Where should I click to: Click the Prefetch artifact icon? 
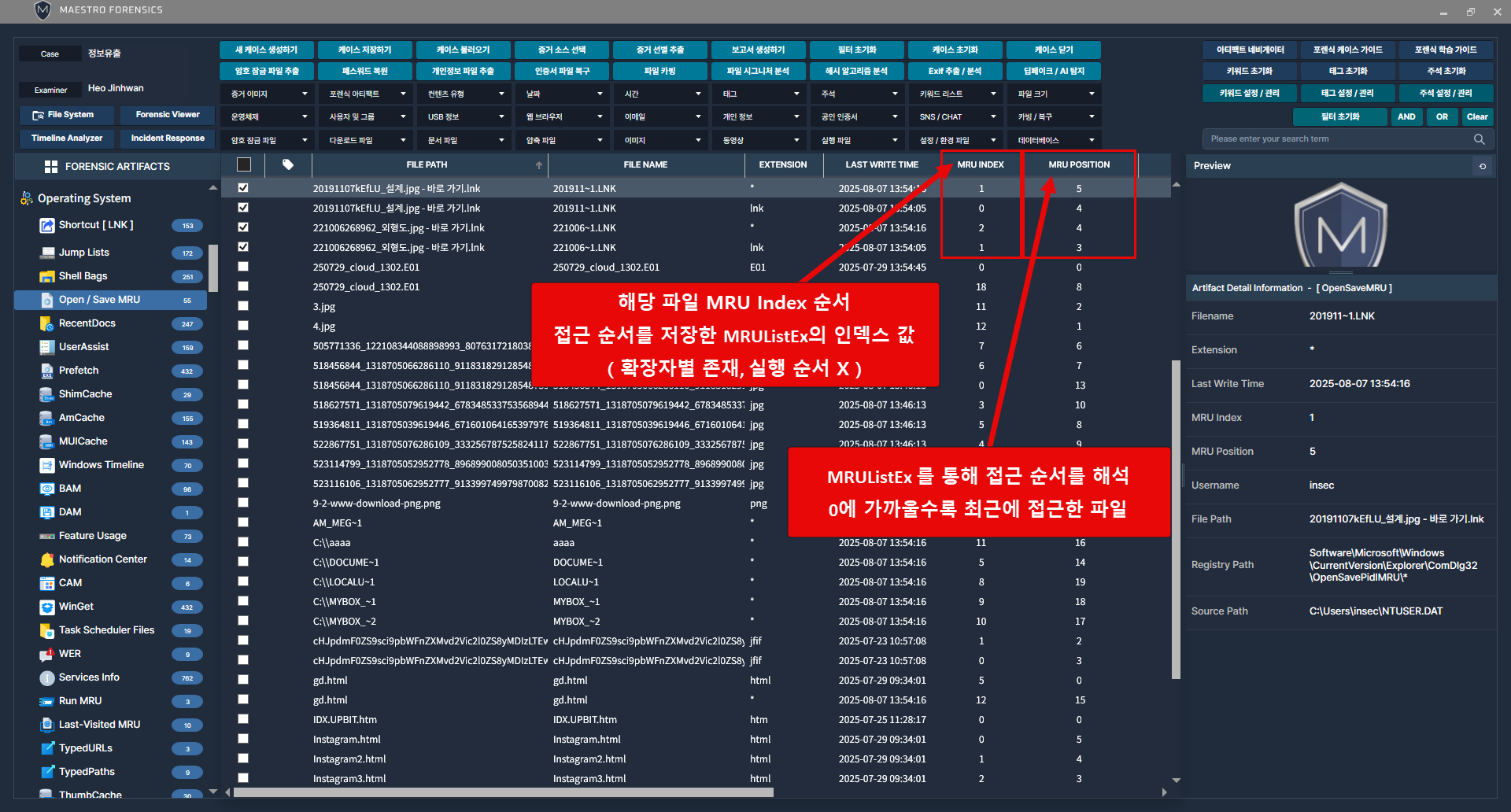point(46,371)
